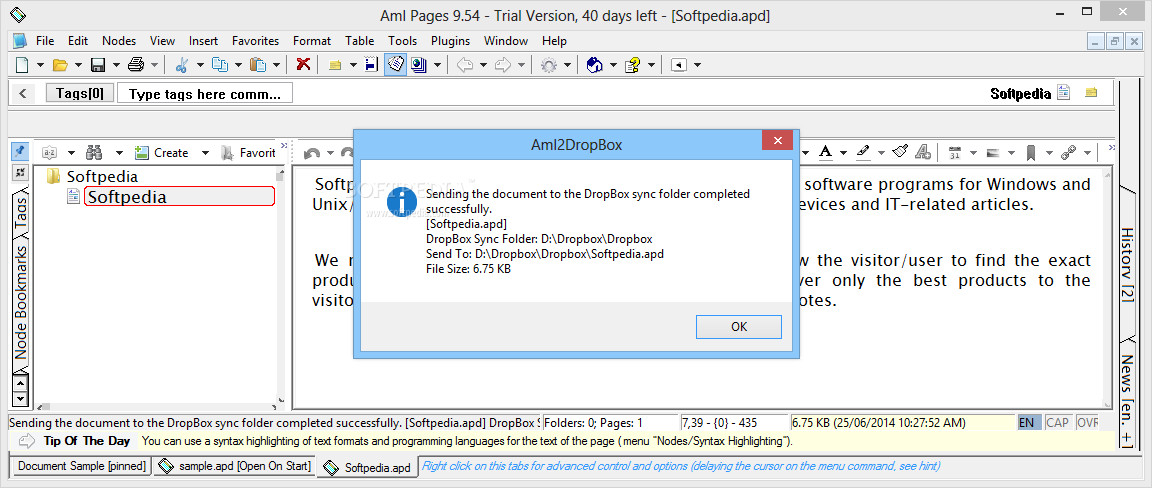Click the Open folder icon in toolbar
This screenshot has height=488, width=1152.
coord(60,65)
